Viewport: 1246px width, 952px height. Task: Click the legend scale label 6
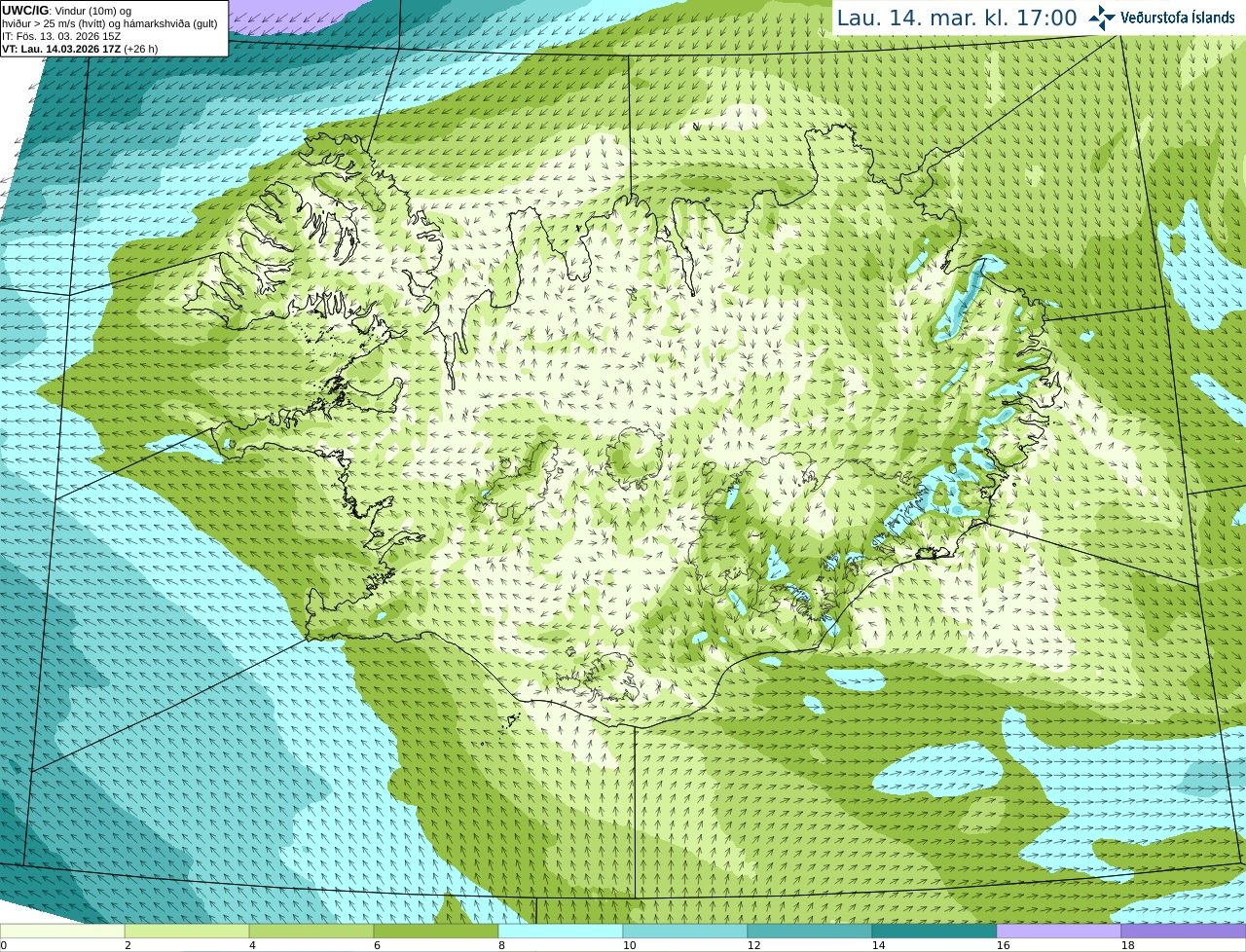point(377,945)
